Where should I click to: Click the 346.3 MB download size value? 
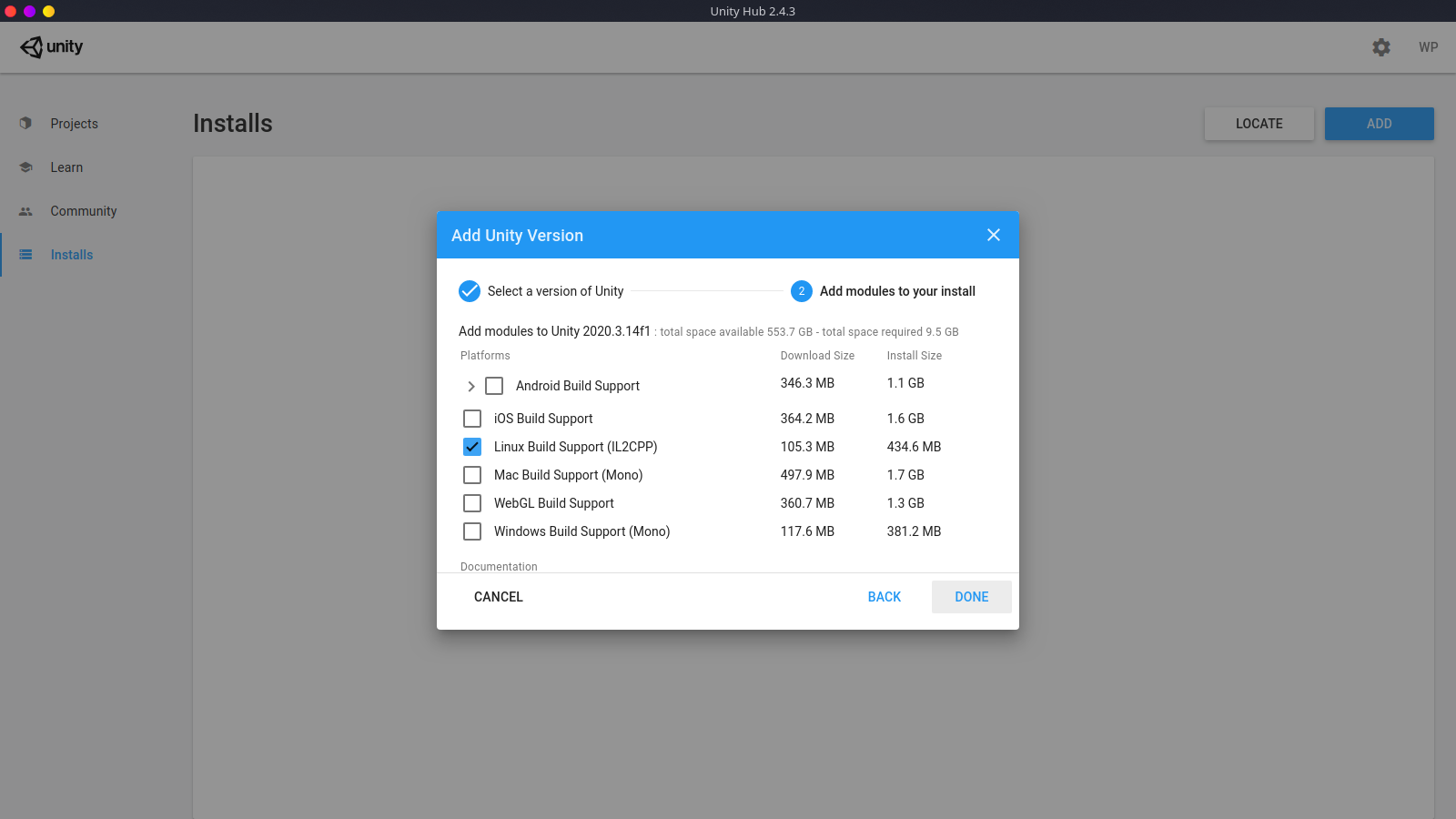coord(807,383)
